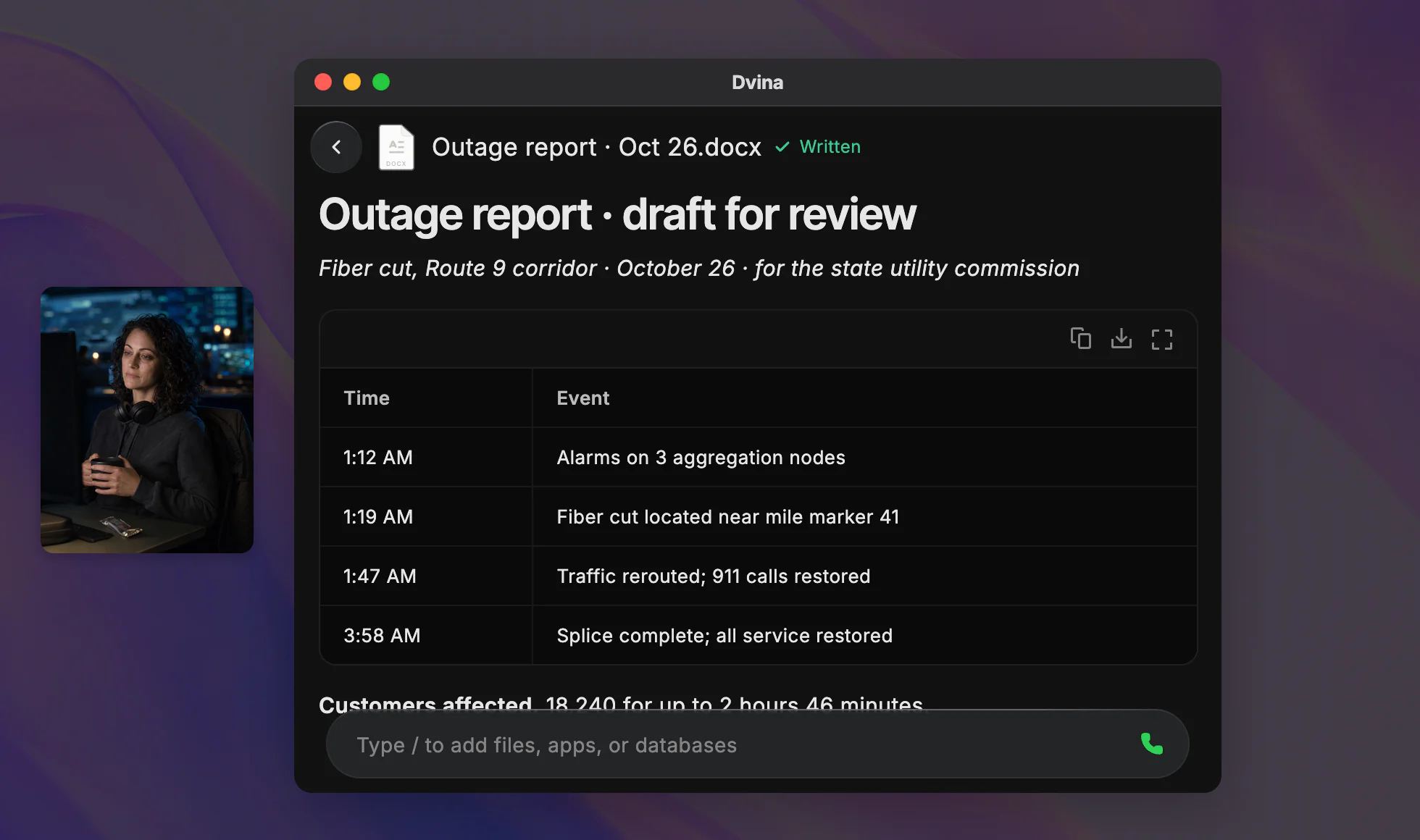
Task: Copy the table contents
Action: [1080, 338]
